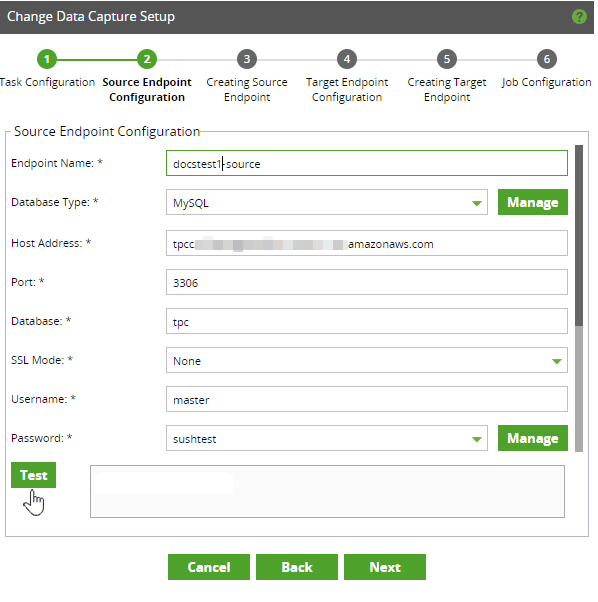Click the 'Database: *' label
Image resolution: width=598 pixels, height=602 pixels.
pyautogui.click(x=41, y=321)
